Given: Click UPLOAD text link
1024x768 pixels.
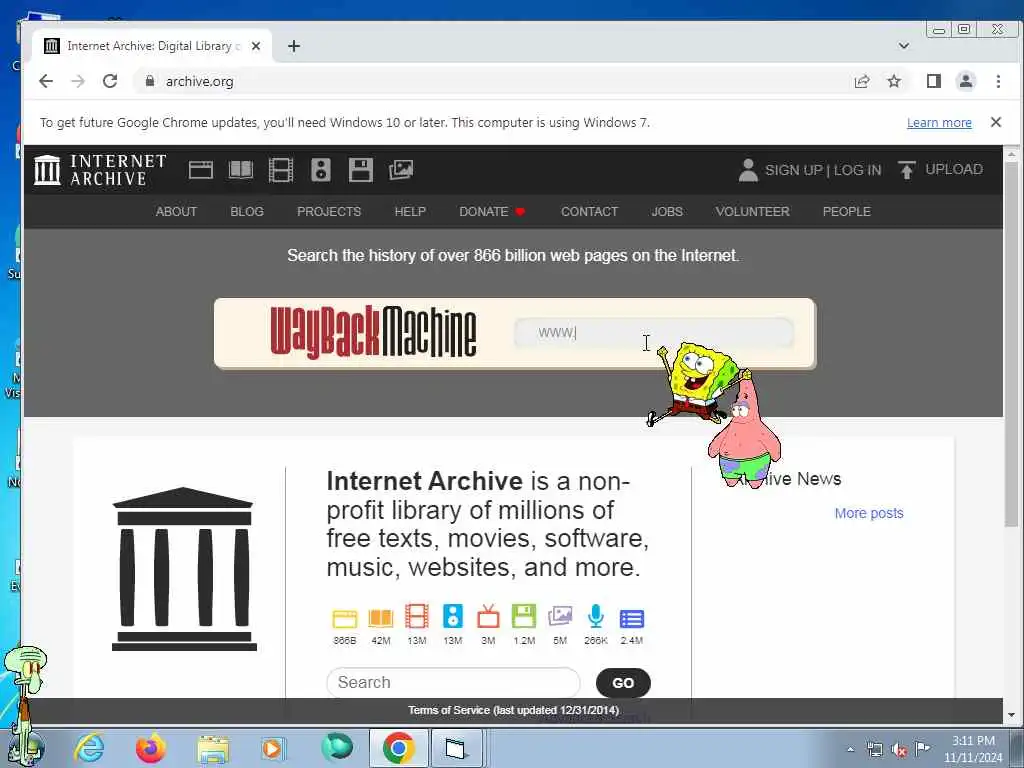Looking at the screenshot, I should pyautogui.click(x=953, y=169).
